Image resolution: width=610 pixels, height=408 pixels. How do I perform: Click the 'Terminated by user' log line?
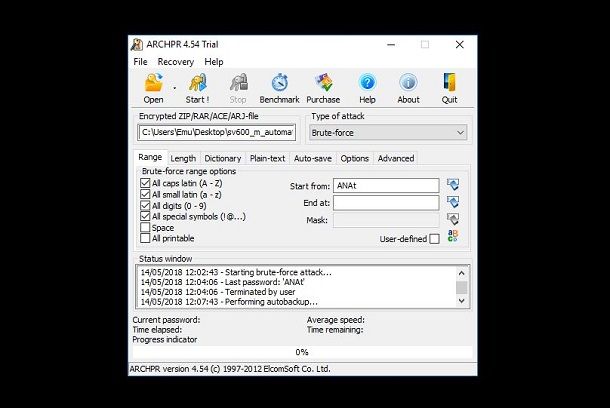218,292
